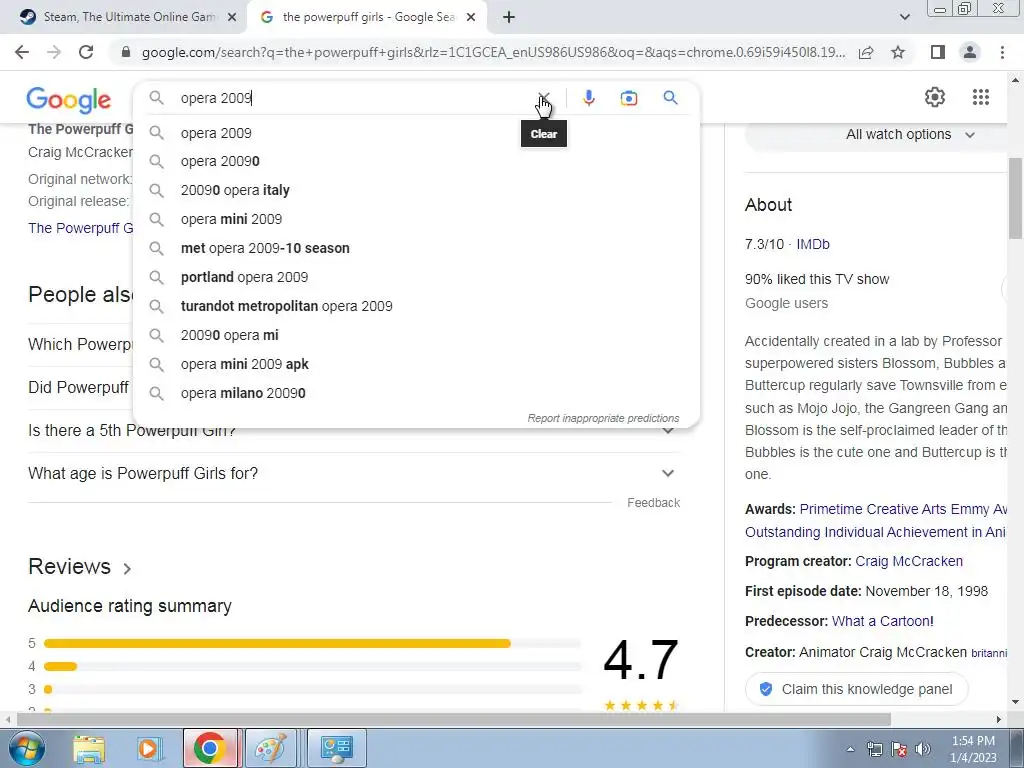Click the Feedback link
This screenshot has height=768, width=1024.
pos(653,503)
